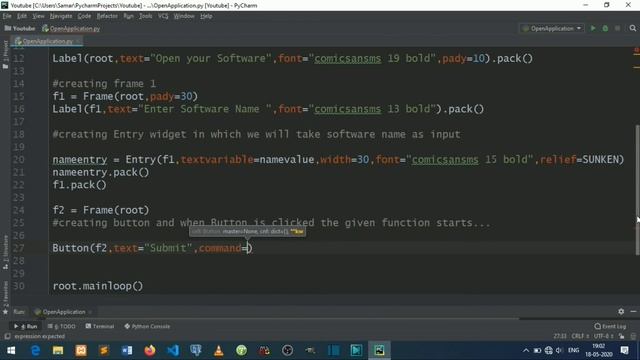Toggle tool window bars icon in status bar

pos(7,336)
